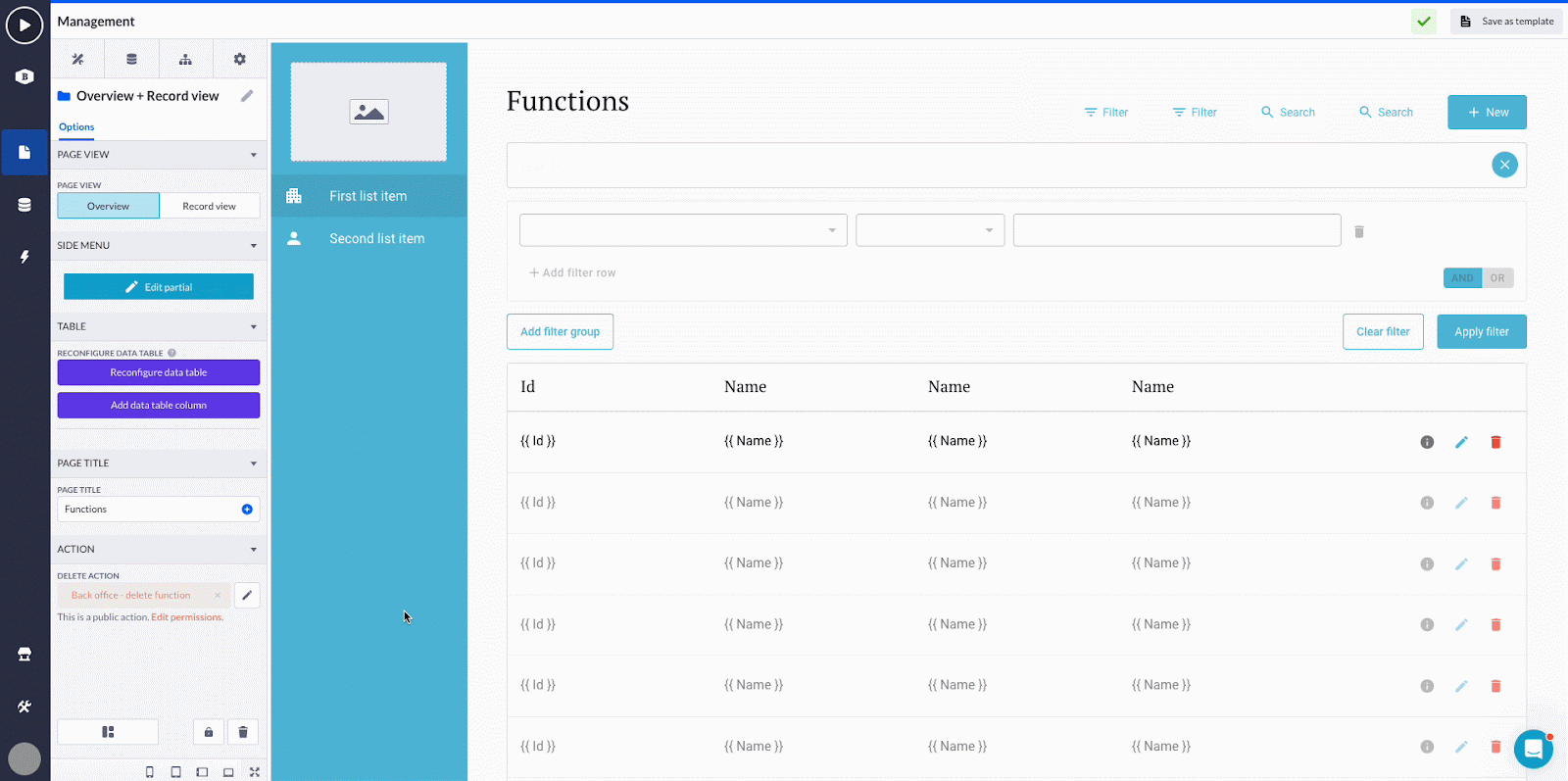Remove the filter row via its trash icon
This screenshot has width=1568, height=781.
(1359, 231)
